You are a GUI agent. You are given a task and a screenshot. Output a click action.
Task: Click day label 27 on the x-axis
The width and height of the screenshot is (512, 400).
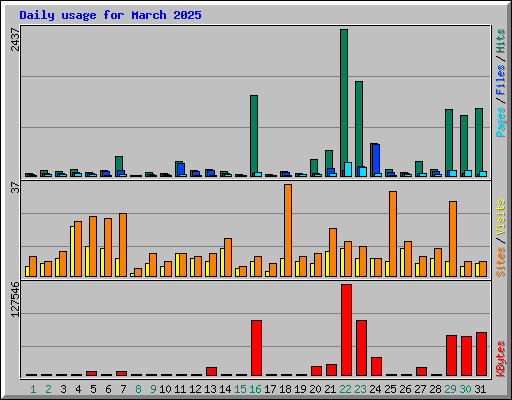coord(420,389)
